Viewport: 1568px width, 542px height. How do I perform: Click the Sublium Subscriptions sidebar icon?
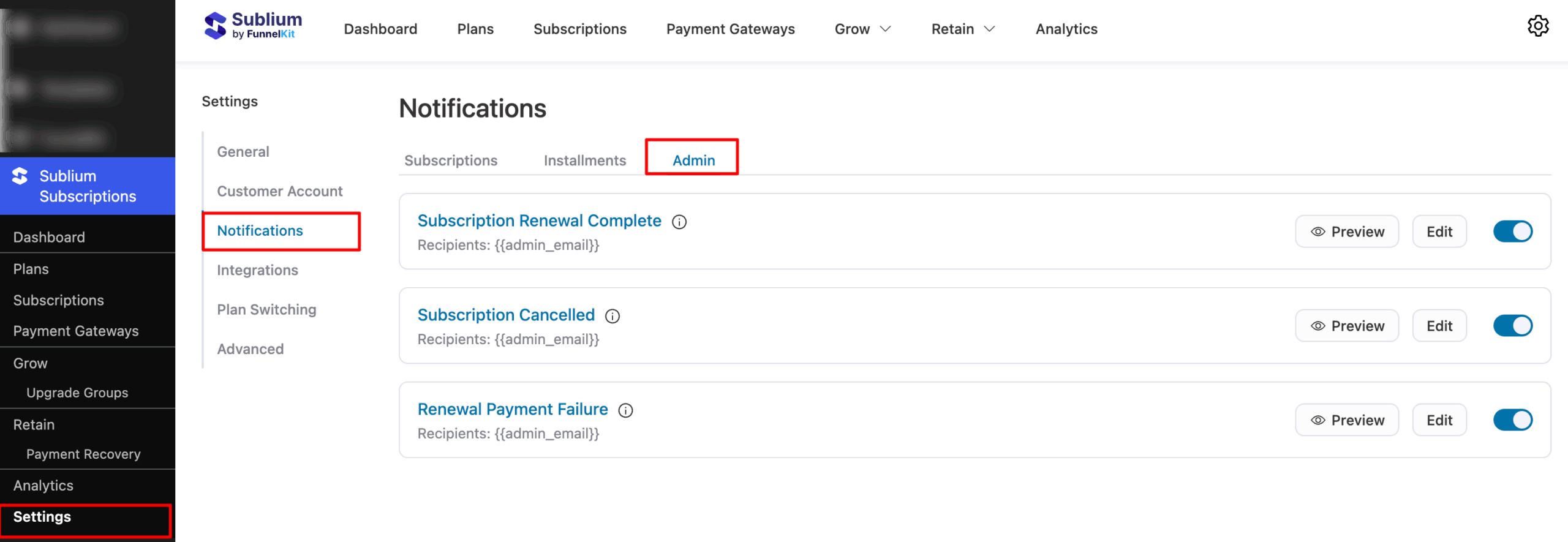pos(18,177)
